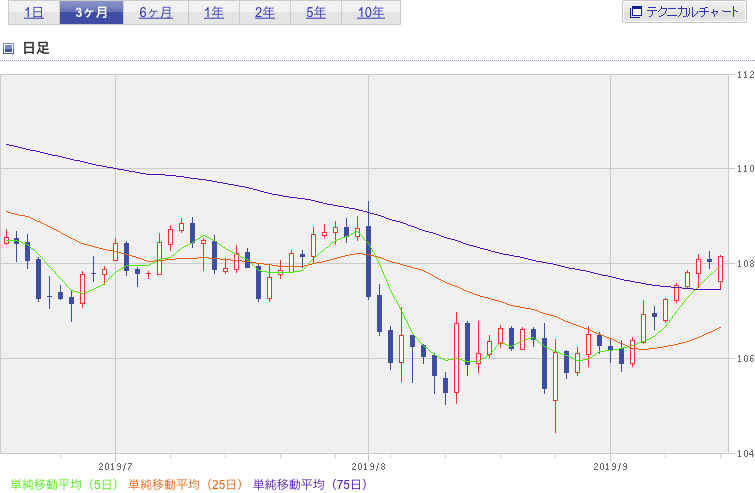
Task: Click the window icon in the テクニカルチャート button
Action: (636, 12)
